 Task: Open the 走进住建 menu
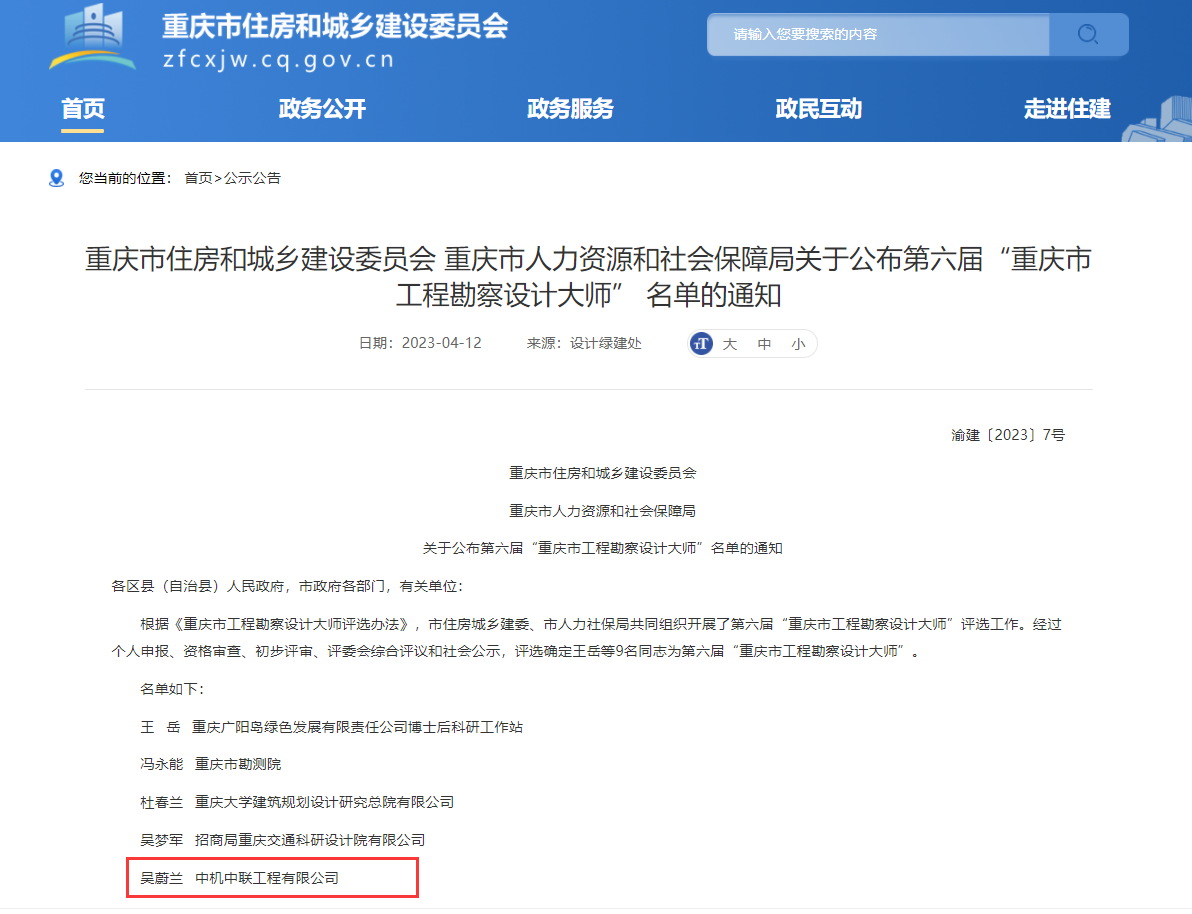pyautogui.click(x=1067, y=110)
